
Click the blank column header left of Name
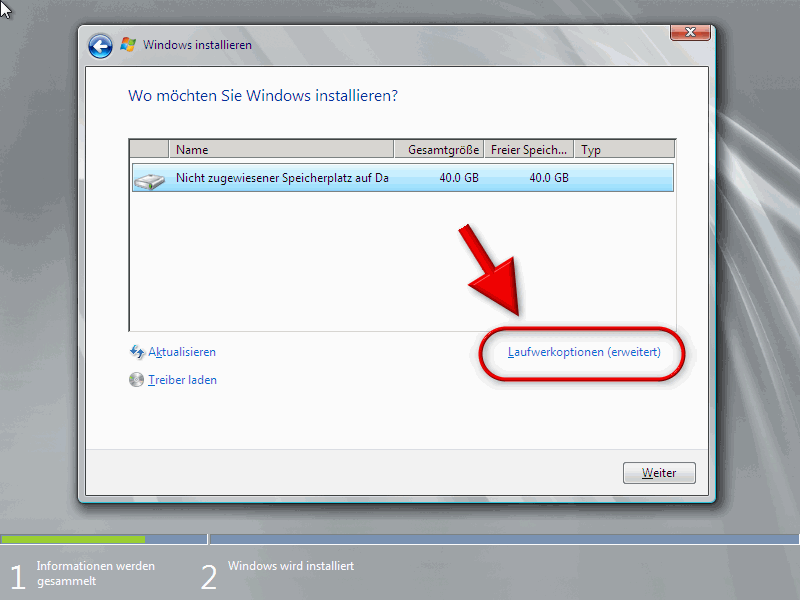point(149,150)
